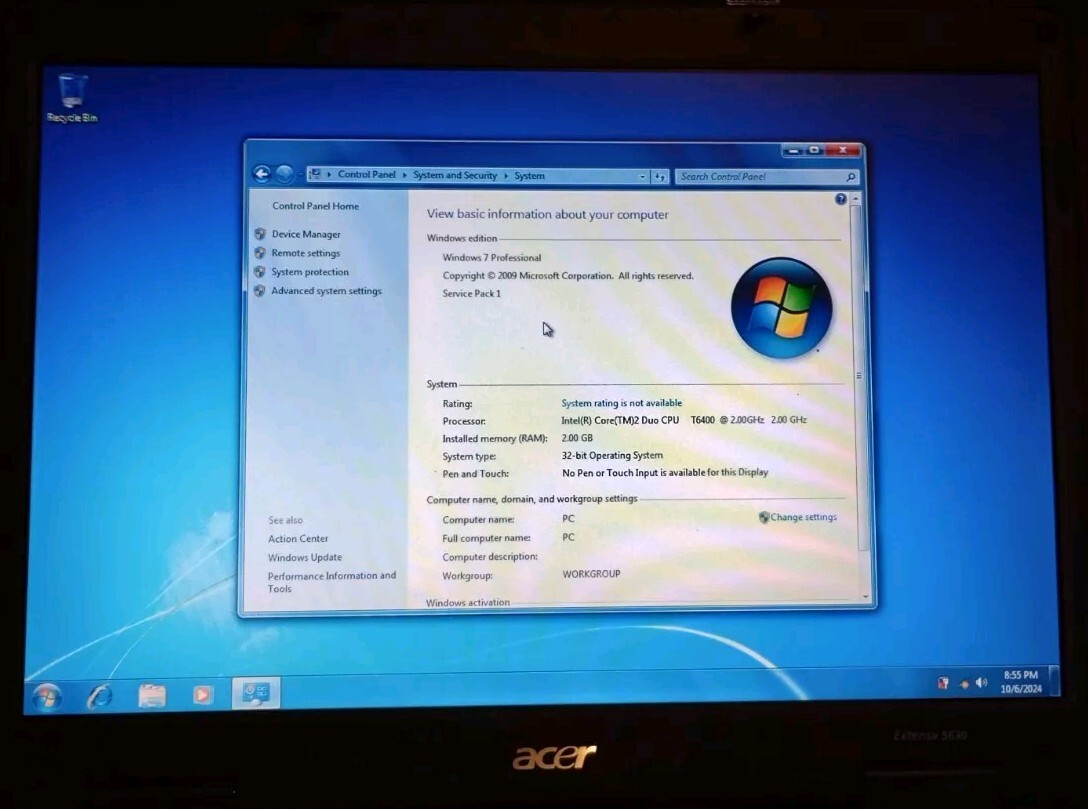This screenshot has width=1088, height=809.
Task: Go back with the navigation arrow
Action: [262, 174]
